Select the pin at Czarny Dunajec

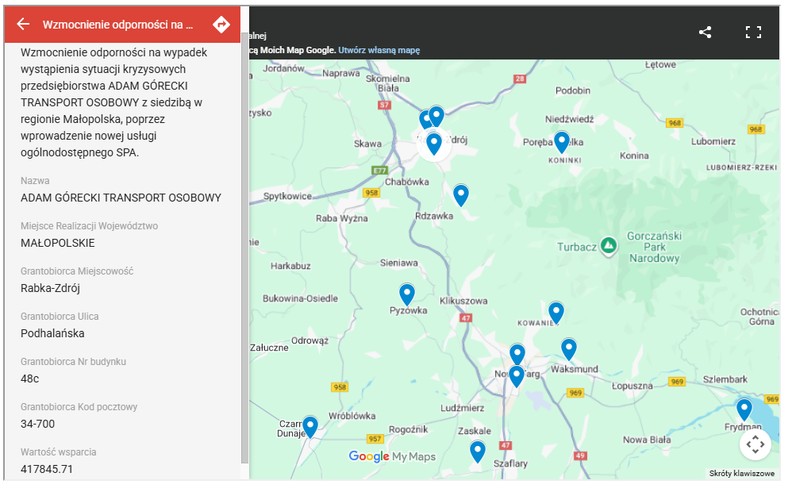click(x=310, y=427)
